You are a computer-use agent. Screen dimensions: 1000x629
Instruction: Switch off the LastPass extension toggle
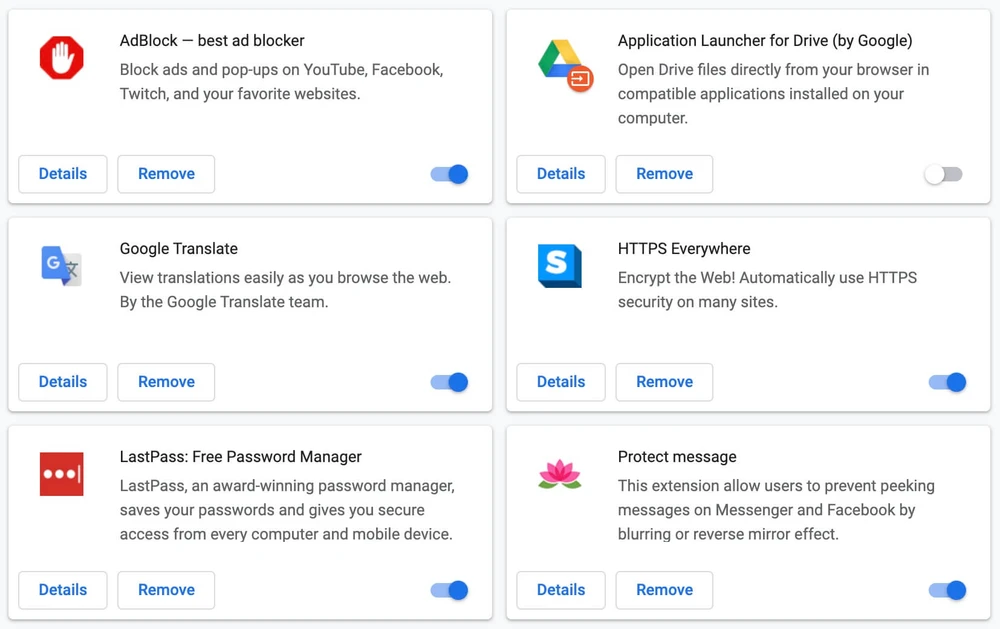450,590
